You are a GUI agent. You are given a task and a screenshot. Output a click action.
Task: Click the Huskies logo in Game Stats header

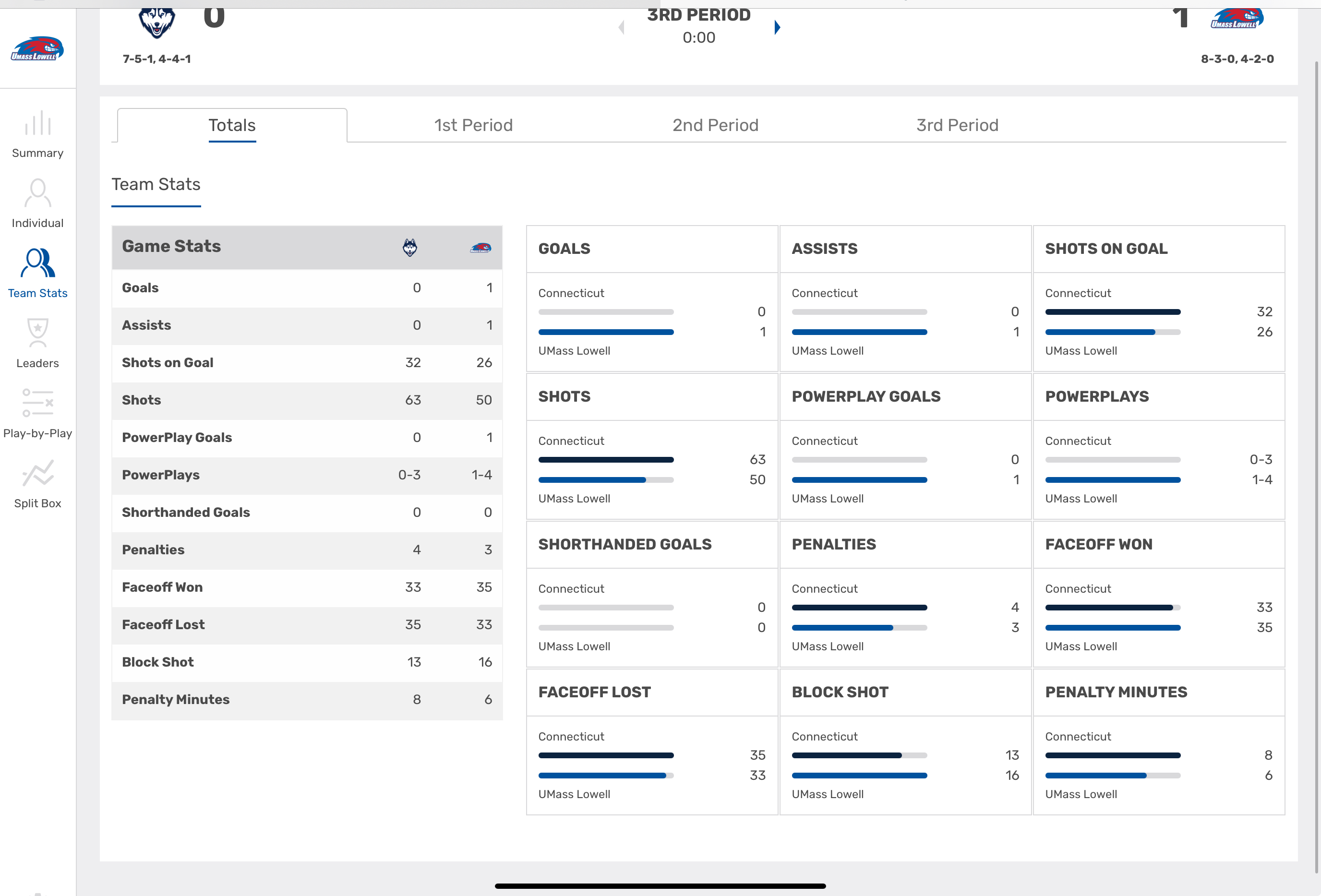(x=410, y=247)
